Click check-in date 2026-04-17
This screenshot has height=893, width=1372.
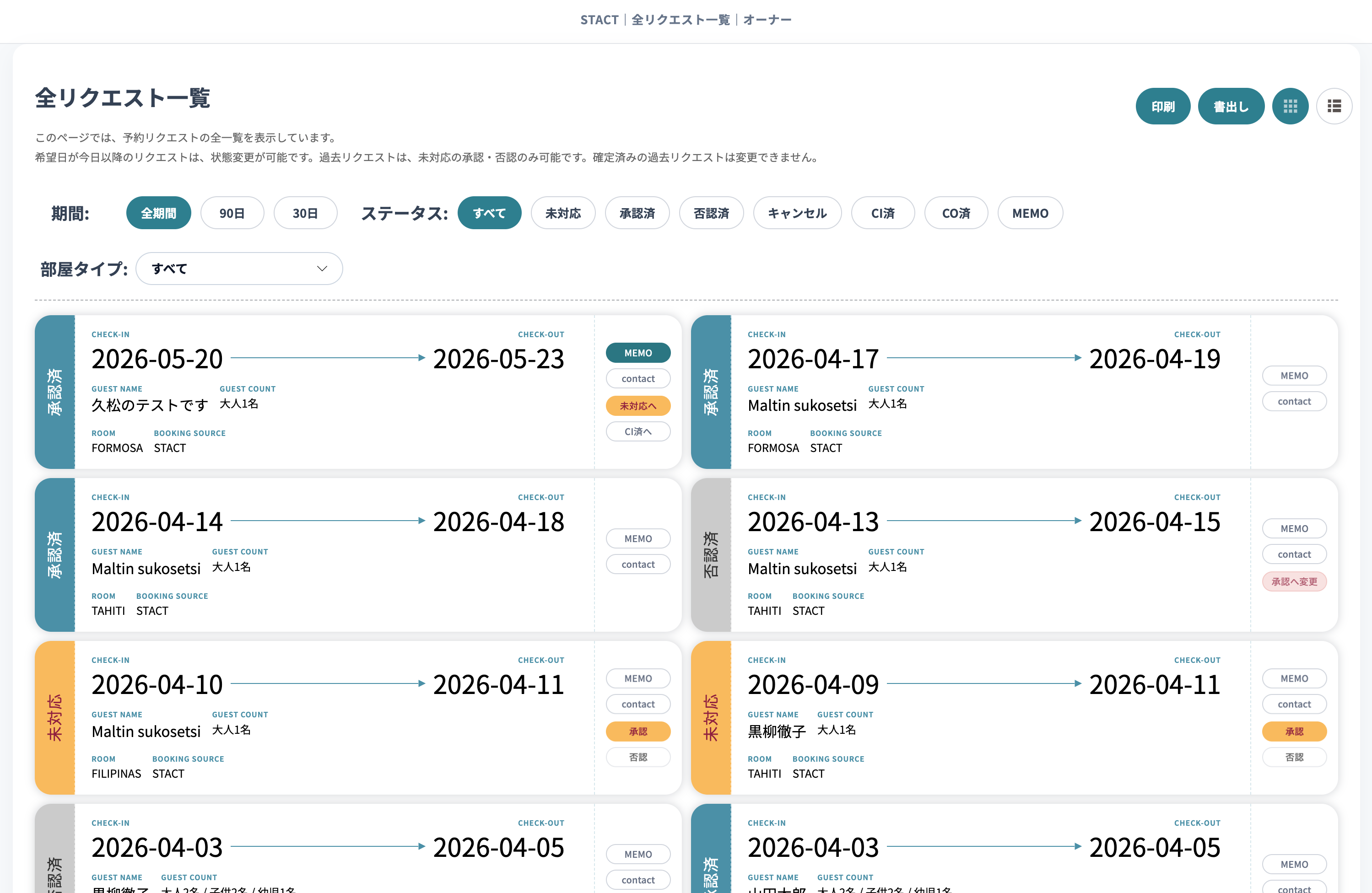click(x=813, y=359)
